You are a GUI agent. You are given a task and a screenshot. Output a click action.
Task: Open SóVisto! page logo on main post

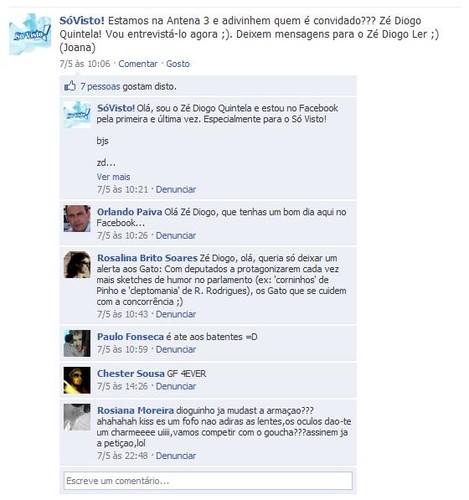pos(30,34)
